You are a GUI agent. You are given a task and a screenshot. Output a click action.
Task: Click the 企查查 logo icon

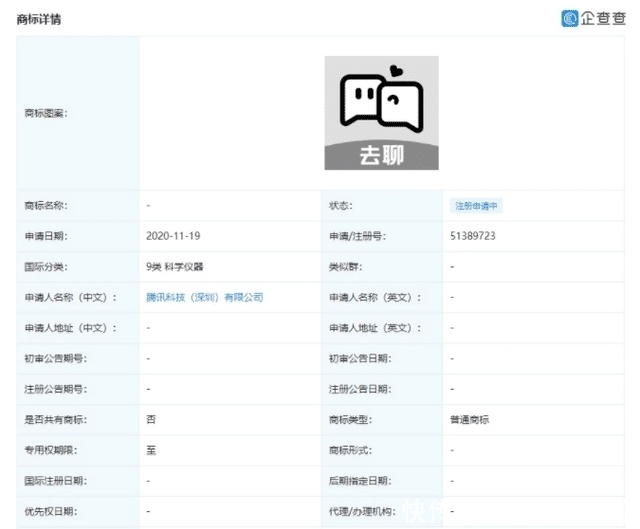point(570,18)
